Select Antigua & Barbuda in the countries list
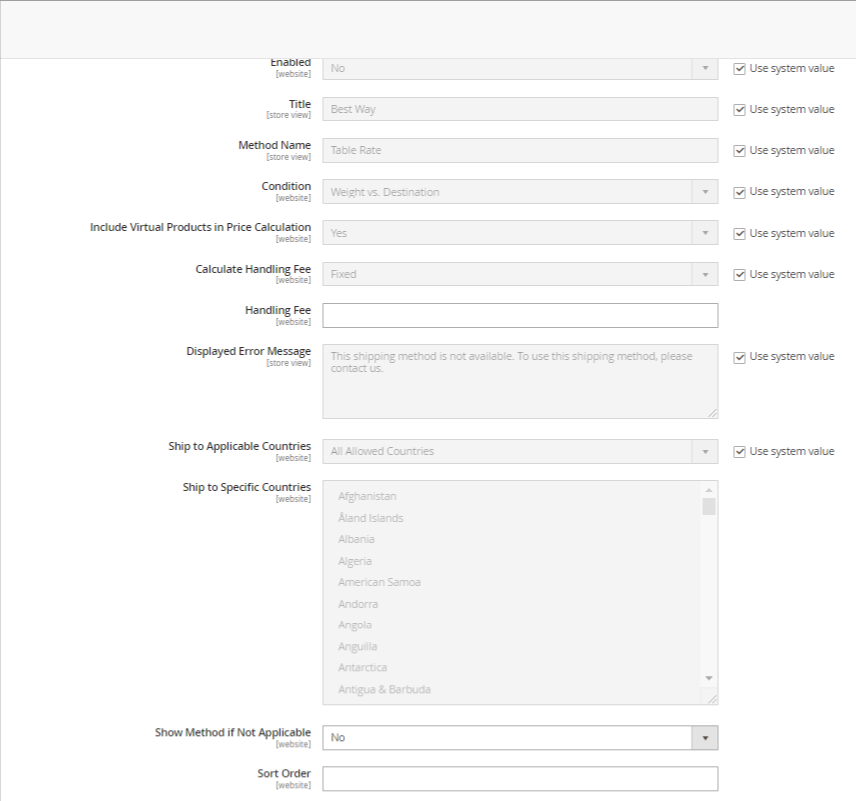 pyautogui.click(x=384, y=689)
